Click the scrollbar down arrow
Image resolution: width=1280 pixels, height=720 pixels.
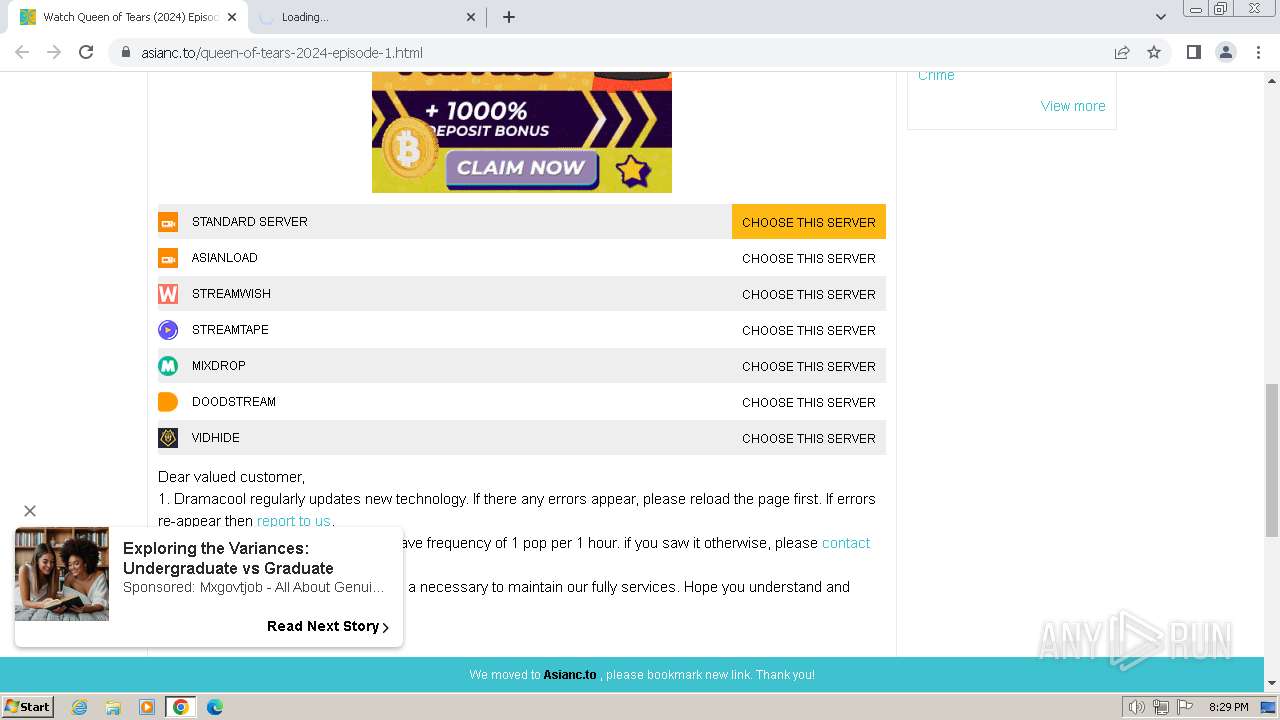coord(1272,683)
